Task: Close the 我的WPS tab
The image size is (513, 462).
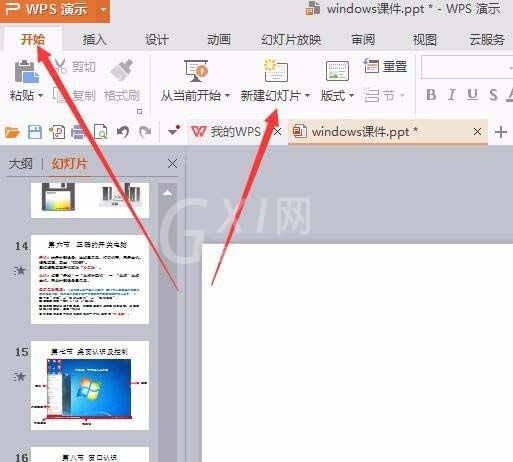Action: point(277,132)
